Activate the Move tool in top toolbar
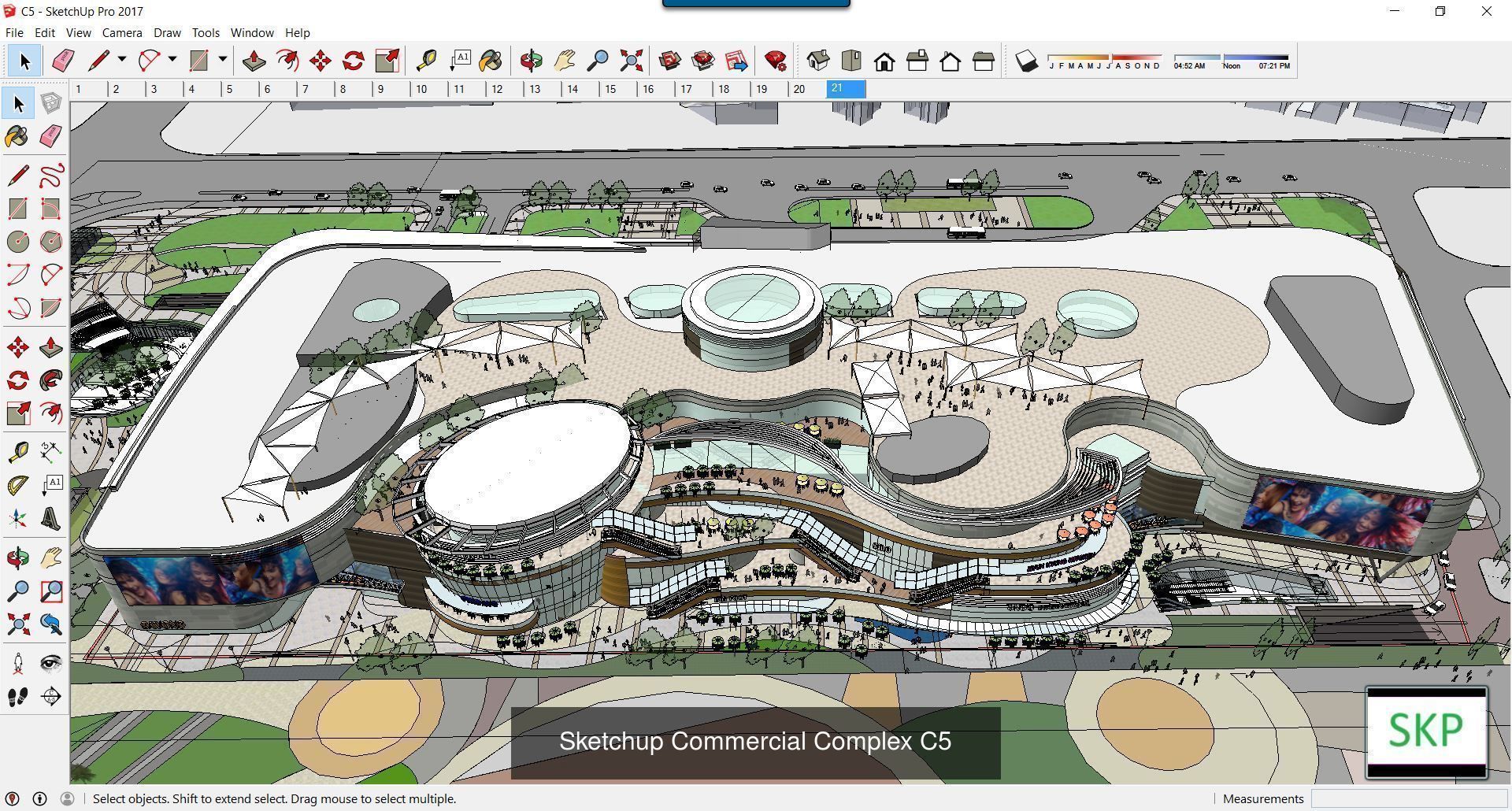1512x811 pixels. (x=321, y=61)
